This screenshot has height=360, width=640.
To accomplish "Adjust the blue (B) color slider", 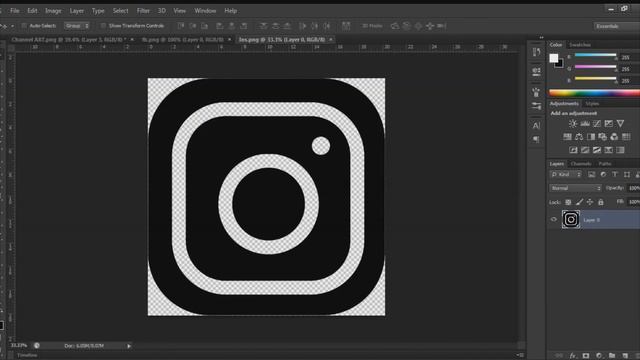I will pyautogui.click(x=596, y=79).
